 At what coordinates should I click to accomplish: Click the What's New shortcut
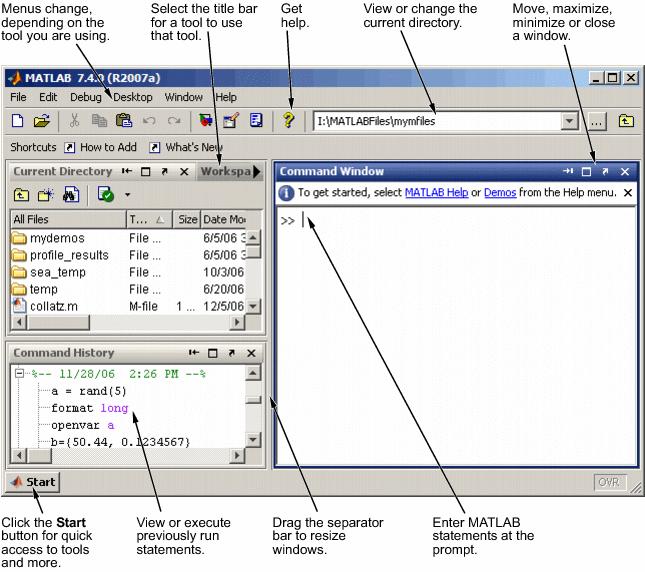(186, 147)
